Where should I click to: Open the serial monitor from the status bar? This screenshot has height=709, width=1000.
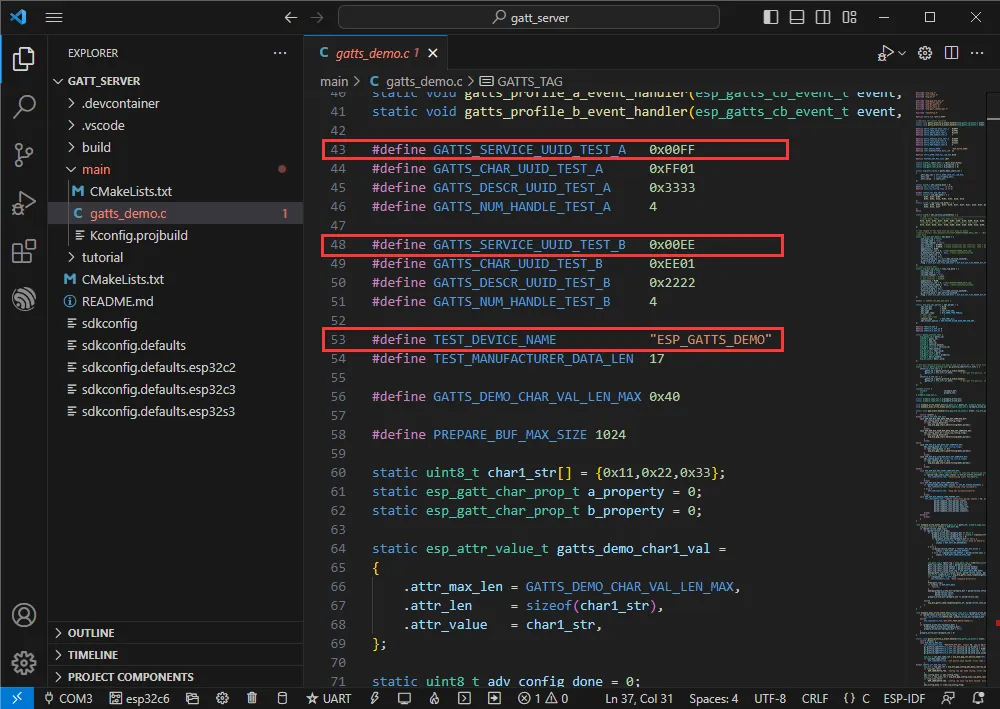coord(403,697)
